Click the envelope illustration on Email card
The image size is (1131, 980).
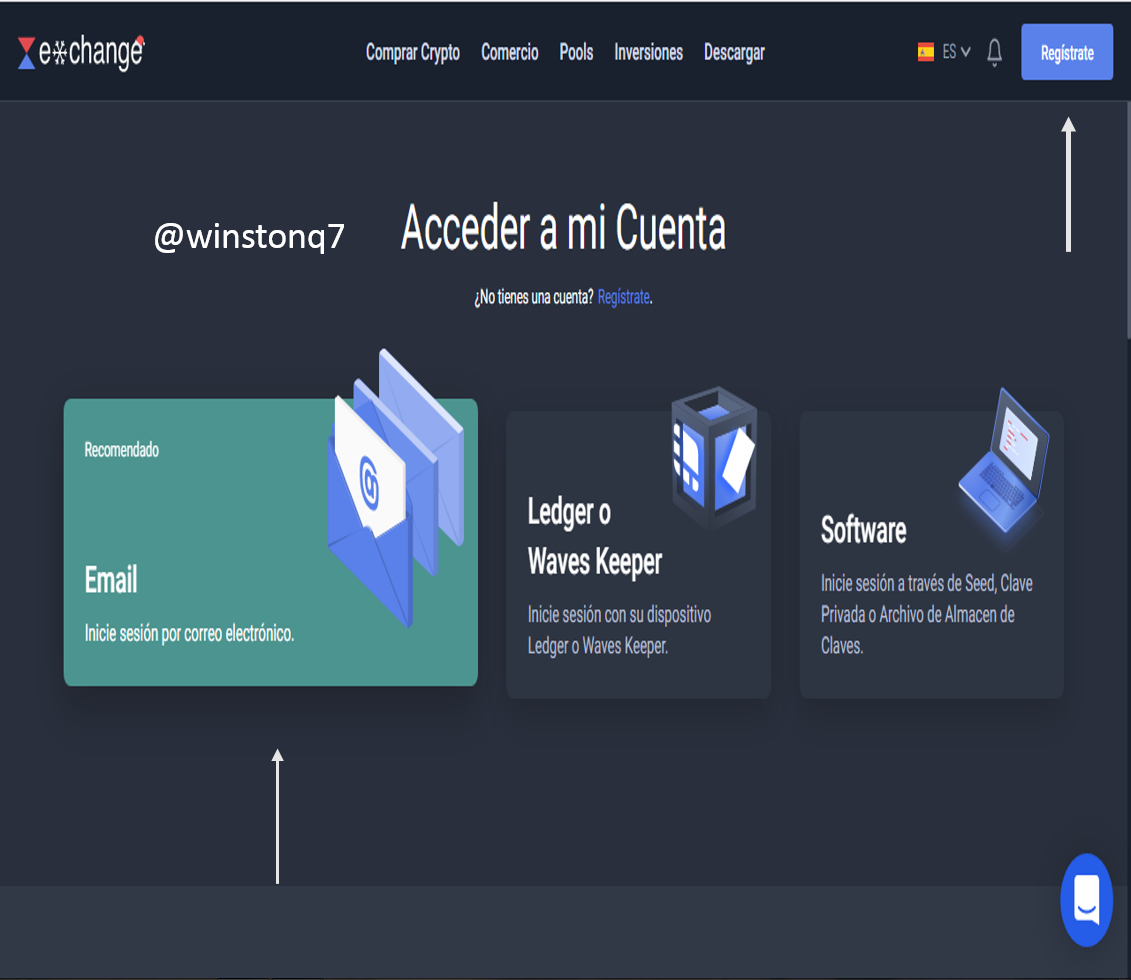[395, 487]
